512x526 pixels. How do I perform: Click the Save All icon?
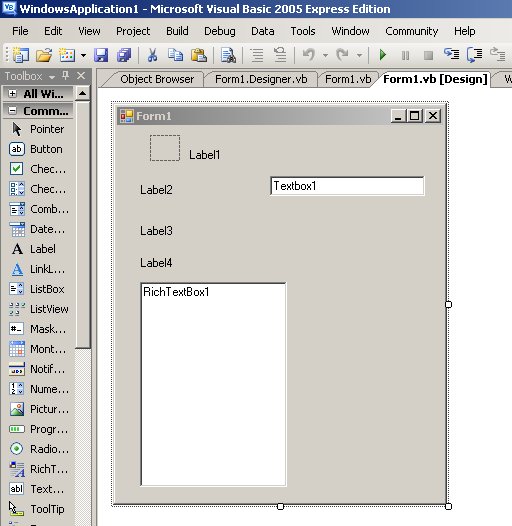click(124, 55)
